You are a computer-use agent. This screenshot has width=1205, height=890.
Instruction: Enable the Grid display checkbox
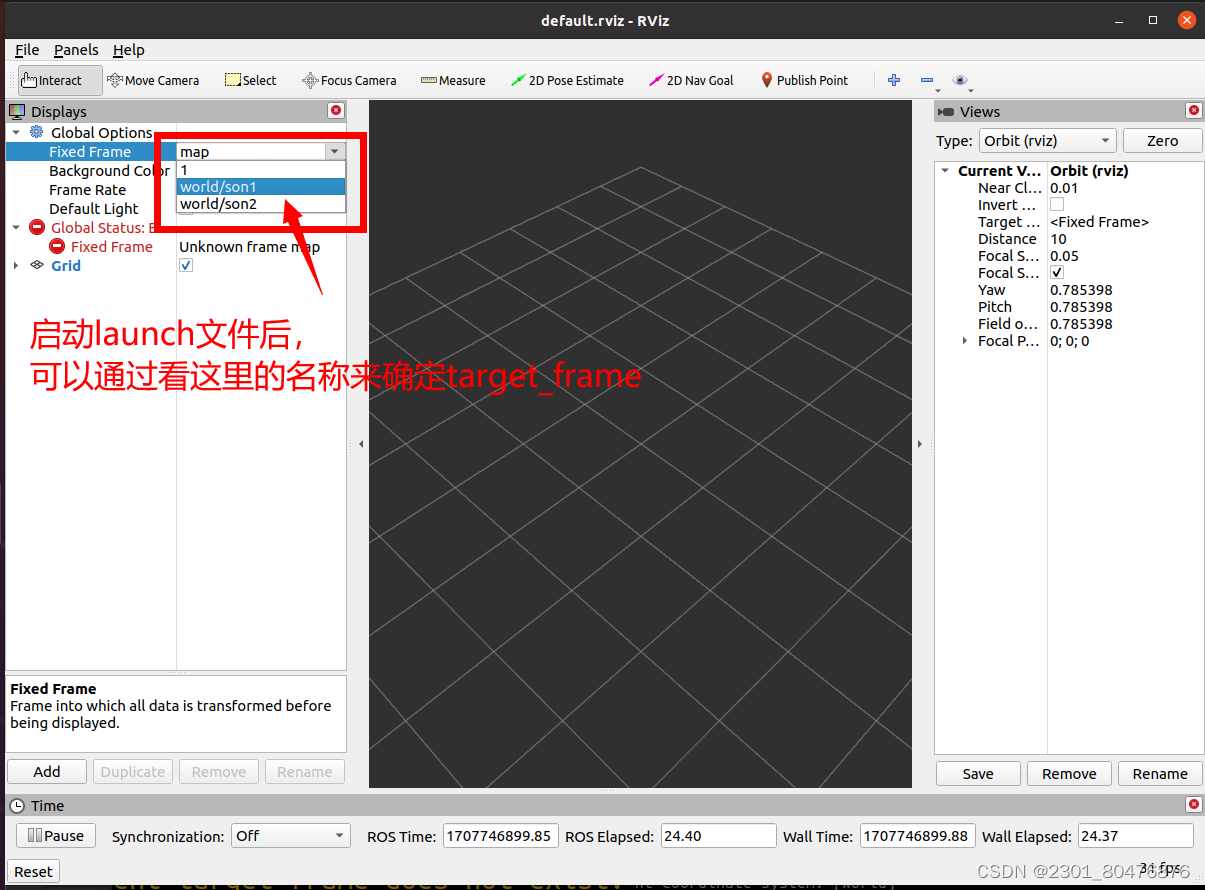coord(185,265)
